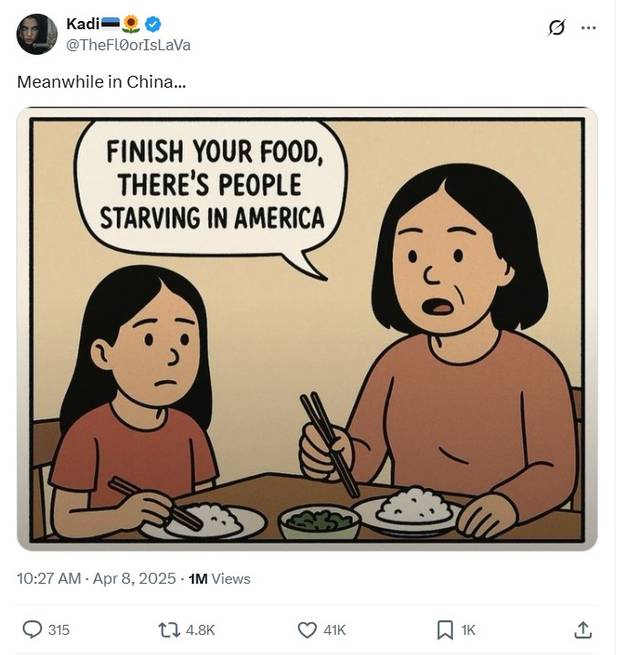Repost this tweet via the repost icon
Image resolution: width=622 pixels, height=655 pixels.
point(170,629)
